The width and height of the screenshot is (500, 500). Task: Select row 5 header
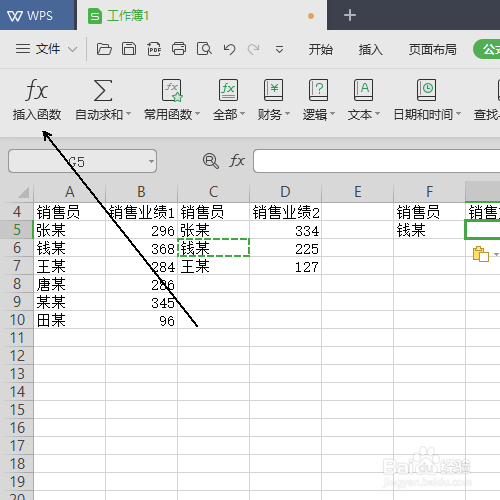[x=17, y=230]
